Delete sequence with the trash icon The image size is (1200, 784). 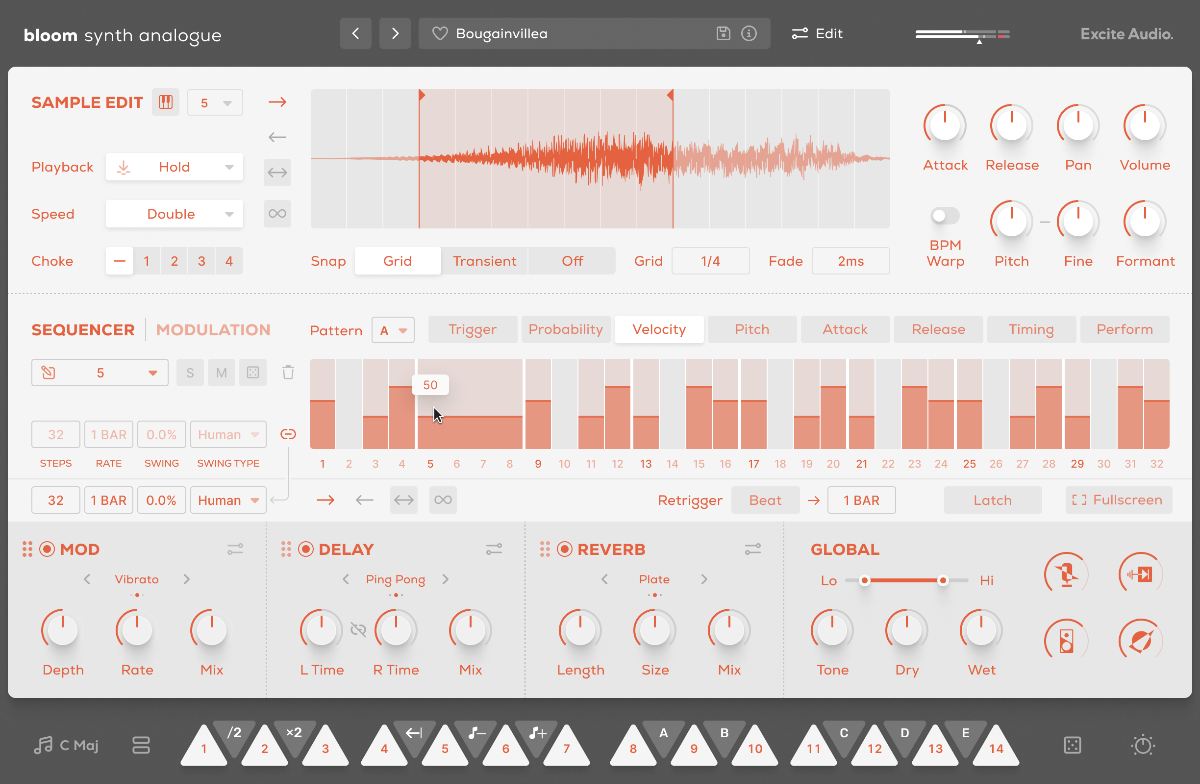click(288, 373)
